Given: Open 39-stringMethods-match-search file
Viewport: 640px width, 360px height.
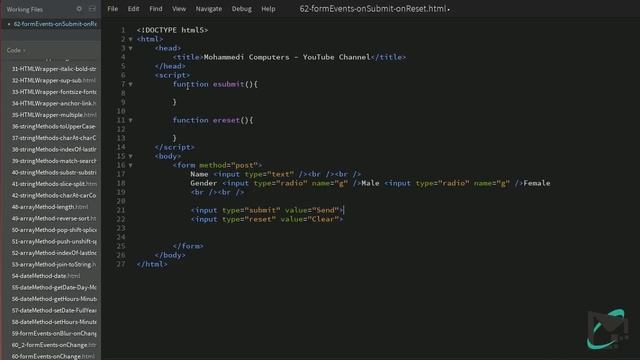Looking at the screenshot, I should click(54, 161).
